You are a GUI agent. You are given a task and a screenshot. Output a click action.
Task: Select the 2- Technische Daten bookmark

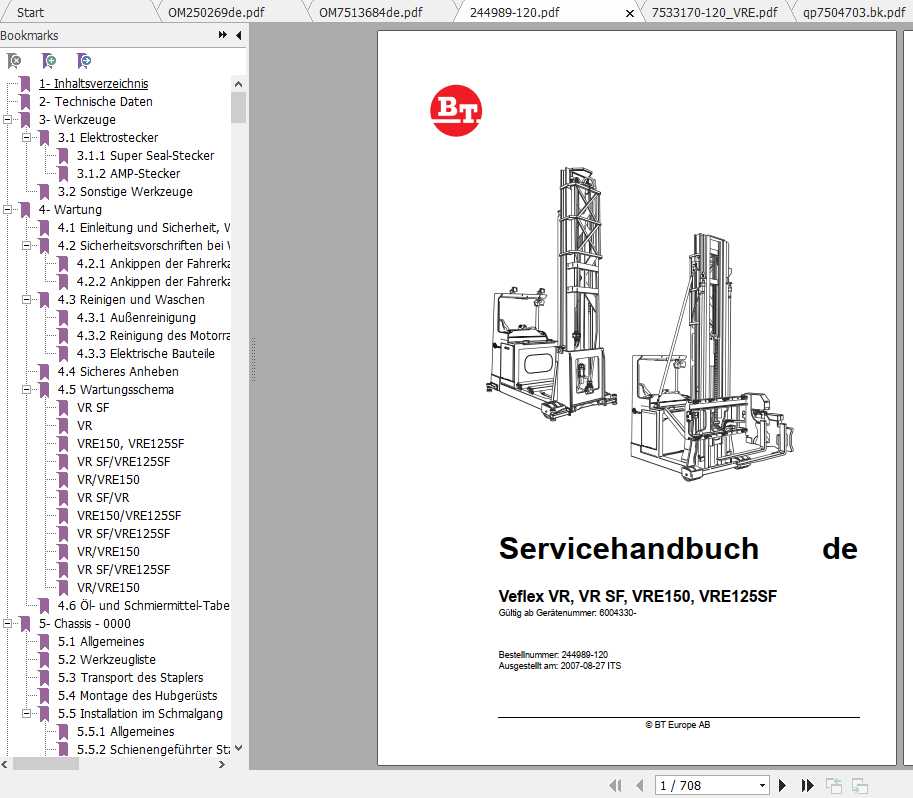[x=95, y=102]
